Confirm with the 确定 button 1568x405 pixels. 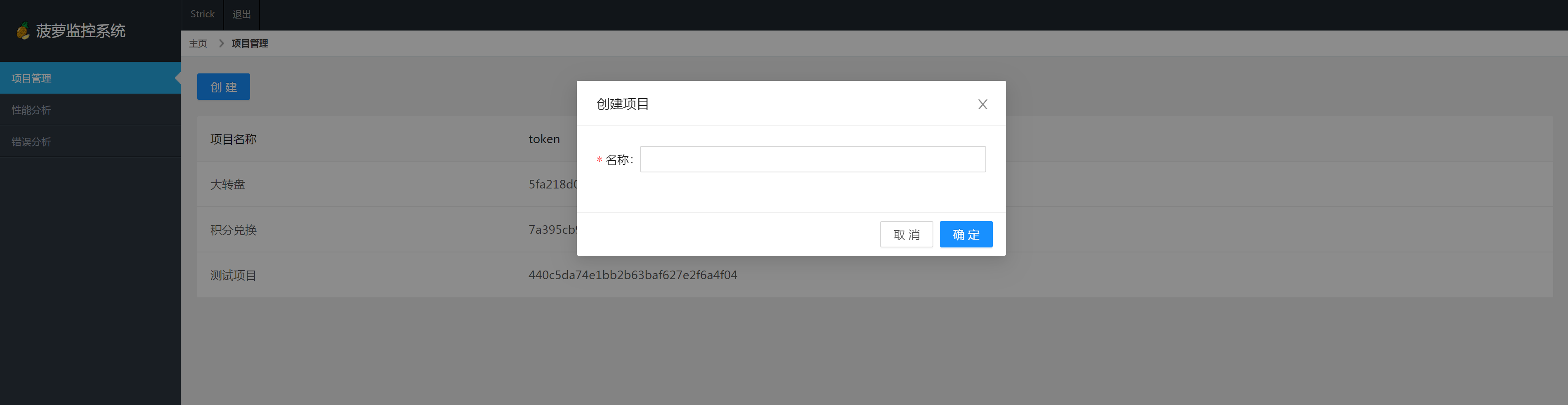pyautogui.click(x=966, y=235)
